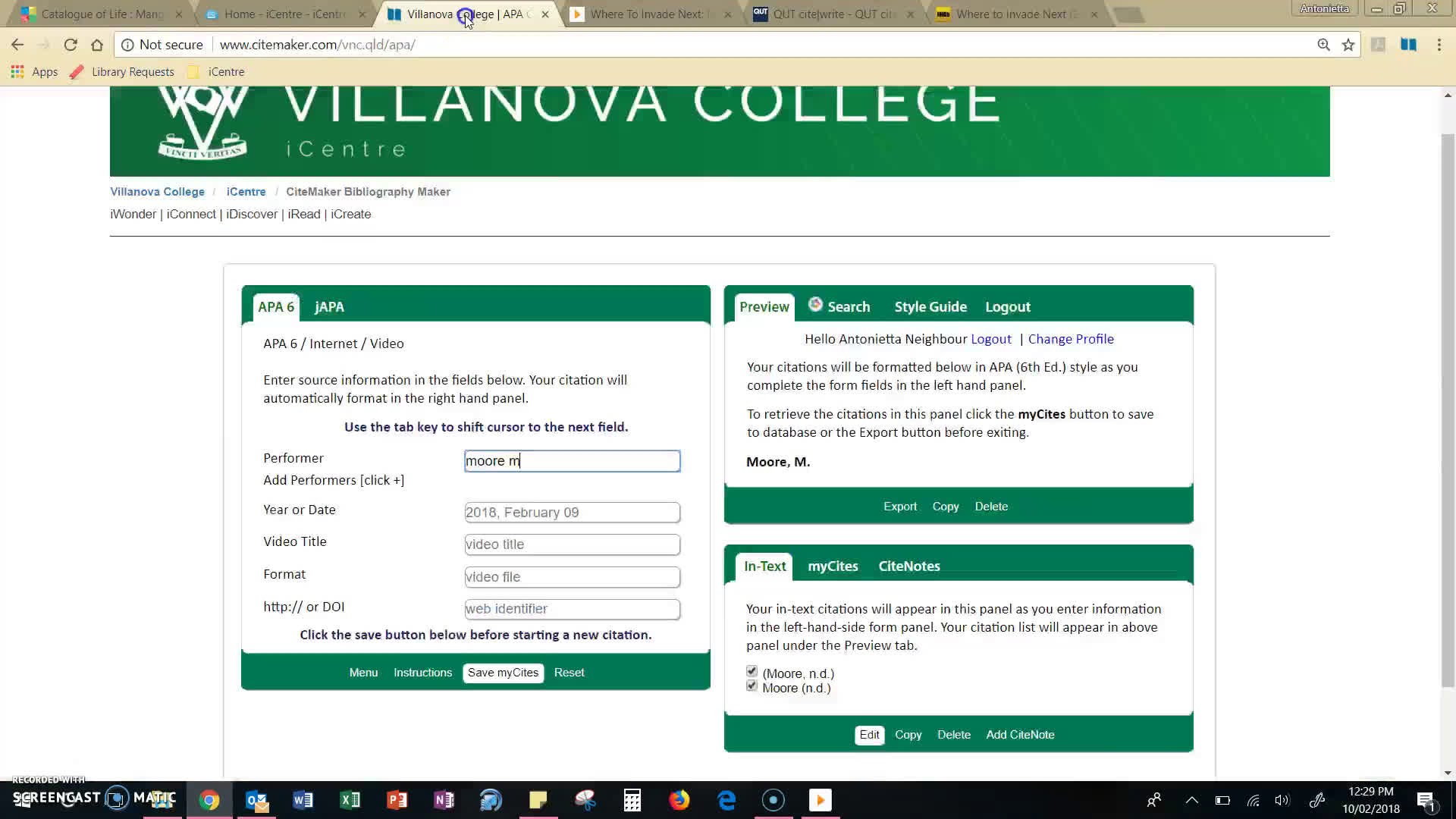The image size is (1456, 819).
Task: Open the Chrome three-dot menu
Action: (x=1439, y=45)
